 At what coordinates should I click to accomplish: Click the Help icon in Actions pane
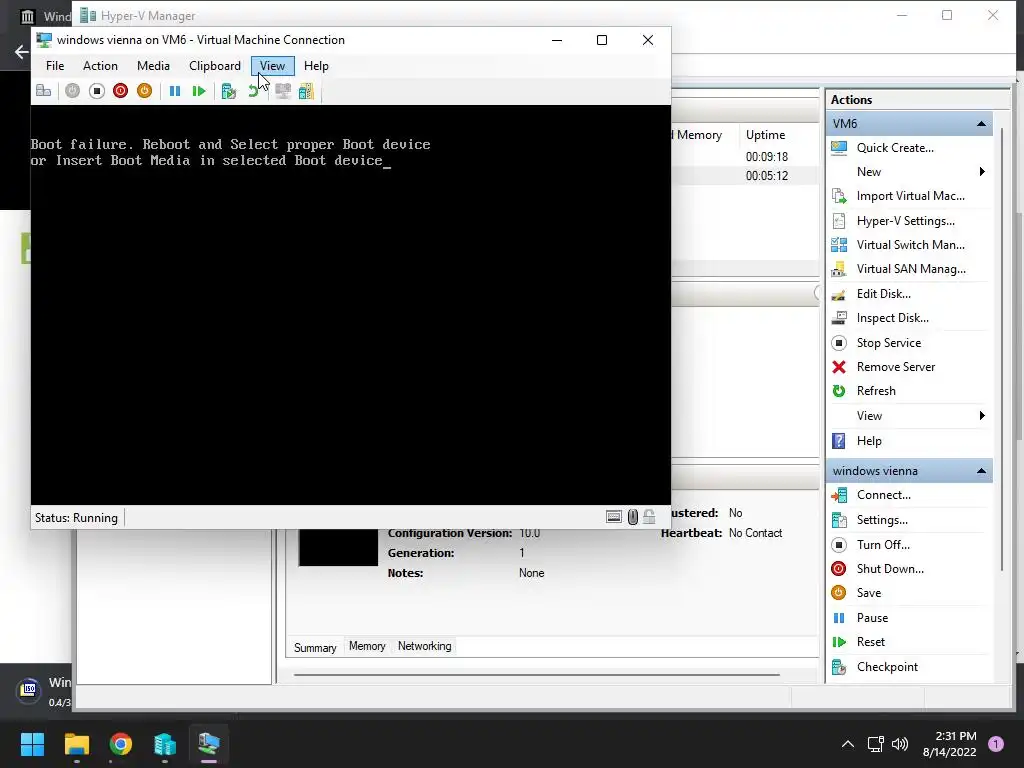point(839,441)
